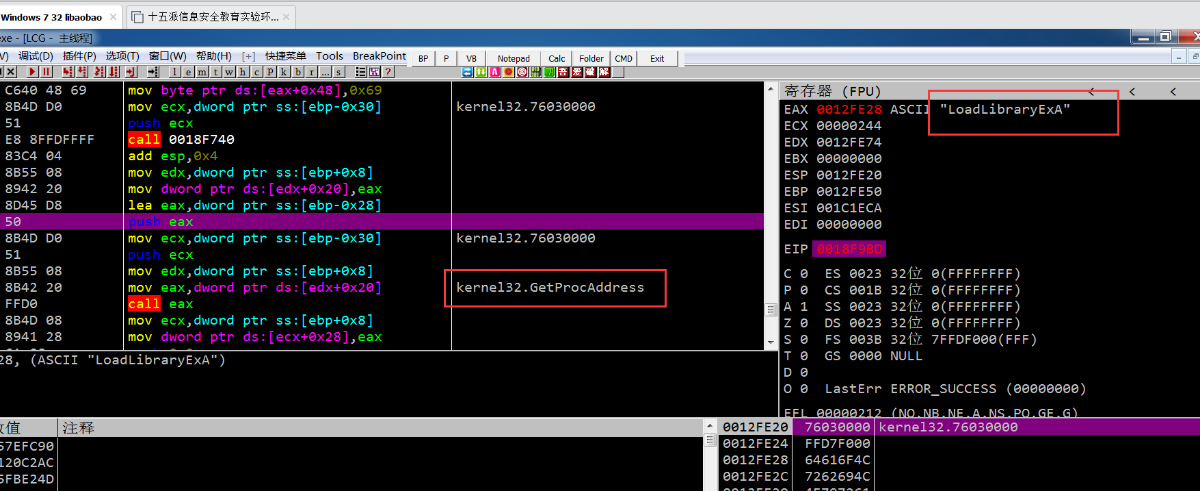Select the 'call 0018F740' instruction
Screen dimensions: 1200x491
pos(180,140)
